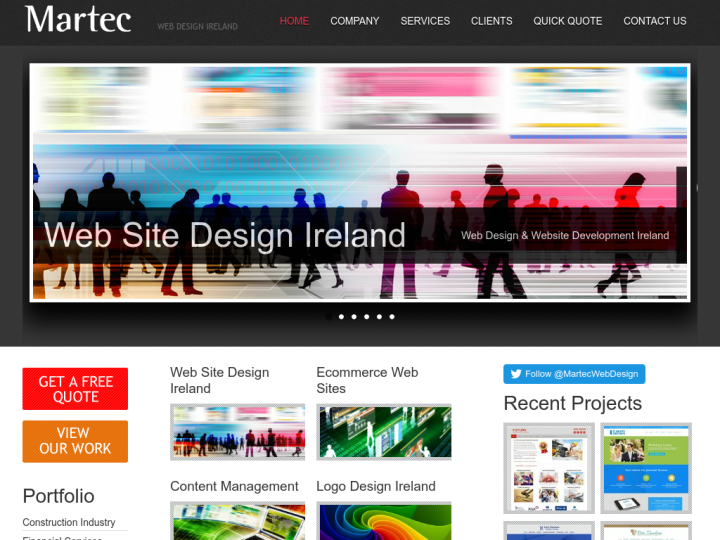Open the first Recent Projects thumbnail
The height and width of the screenshot is (540, 720).
point(548,468)
